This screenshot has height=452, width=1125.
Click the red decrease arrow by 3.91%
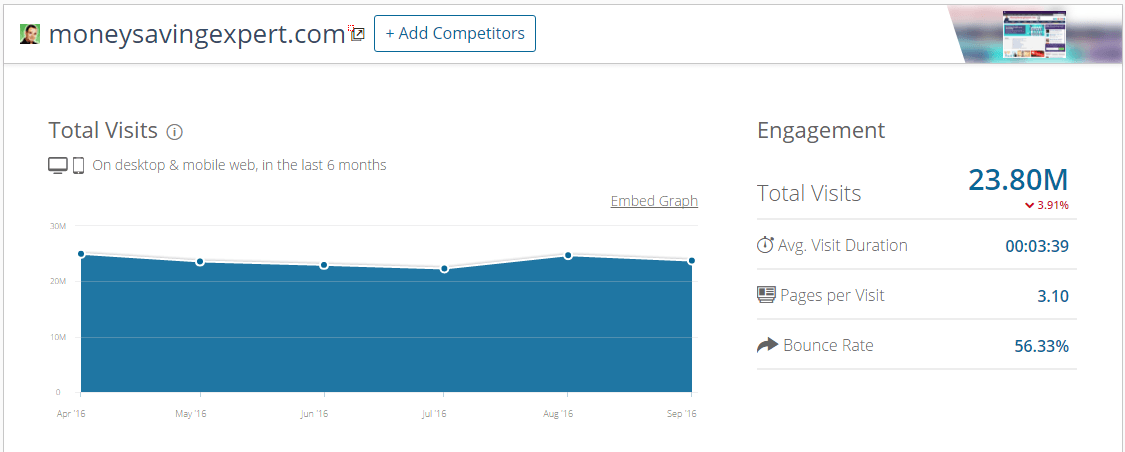click(x=1030, y=206)
